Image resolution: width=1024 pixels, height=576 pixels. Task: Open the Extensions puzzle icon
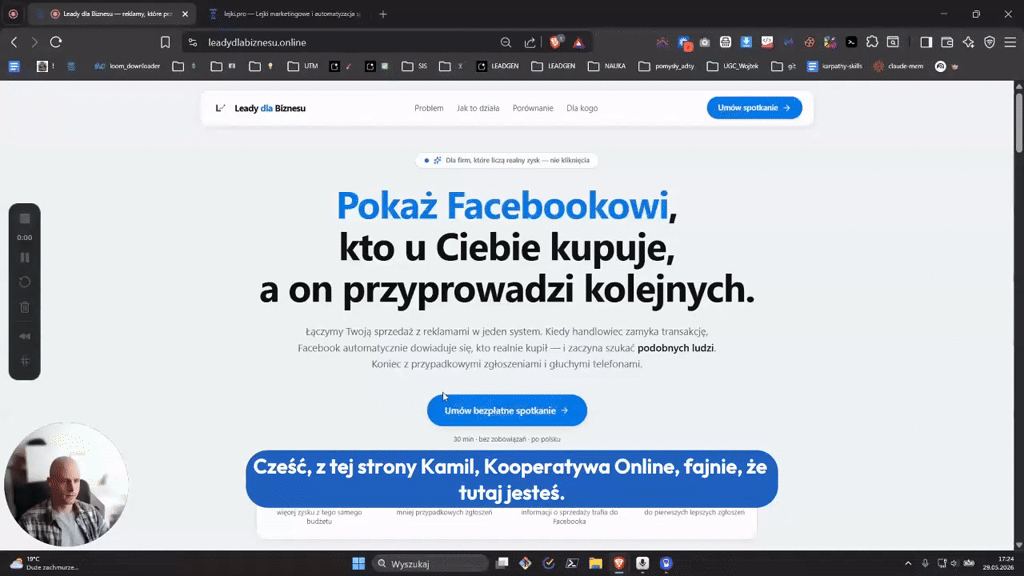coord(872,42)
